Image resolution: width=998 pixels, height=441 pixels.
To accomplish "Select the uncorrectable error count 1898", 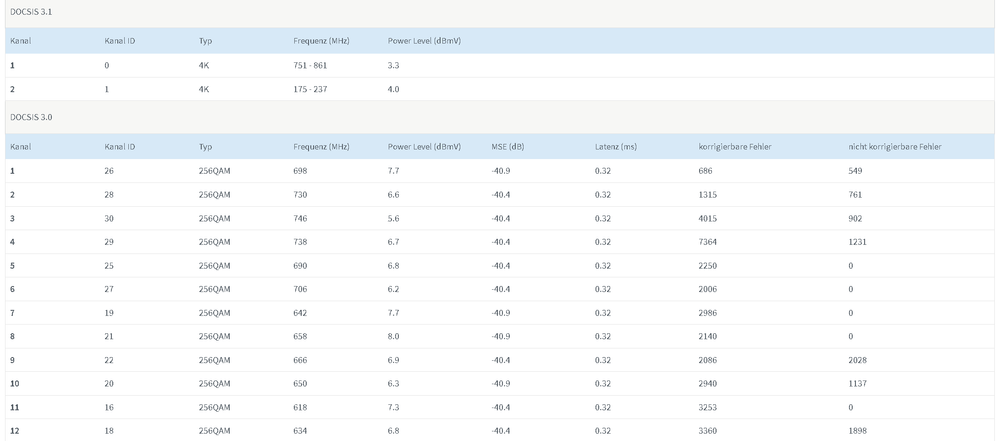I will click(x=857, y=431).
